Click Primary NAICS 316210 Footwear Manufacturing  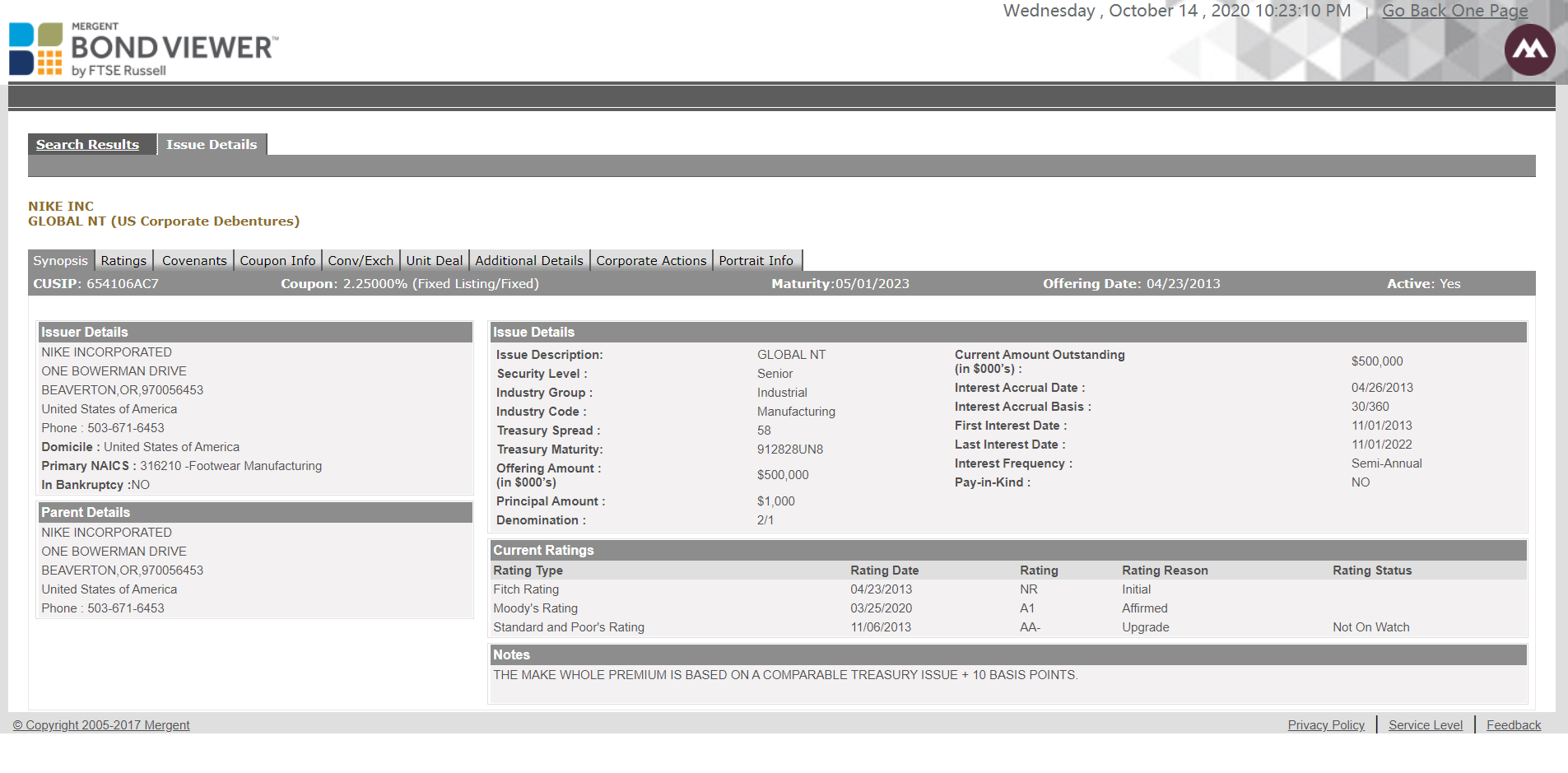pyautogui.click(x=182, y=466)
